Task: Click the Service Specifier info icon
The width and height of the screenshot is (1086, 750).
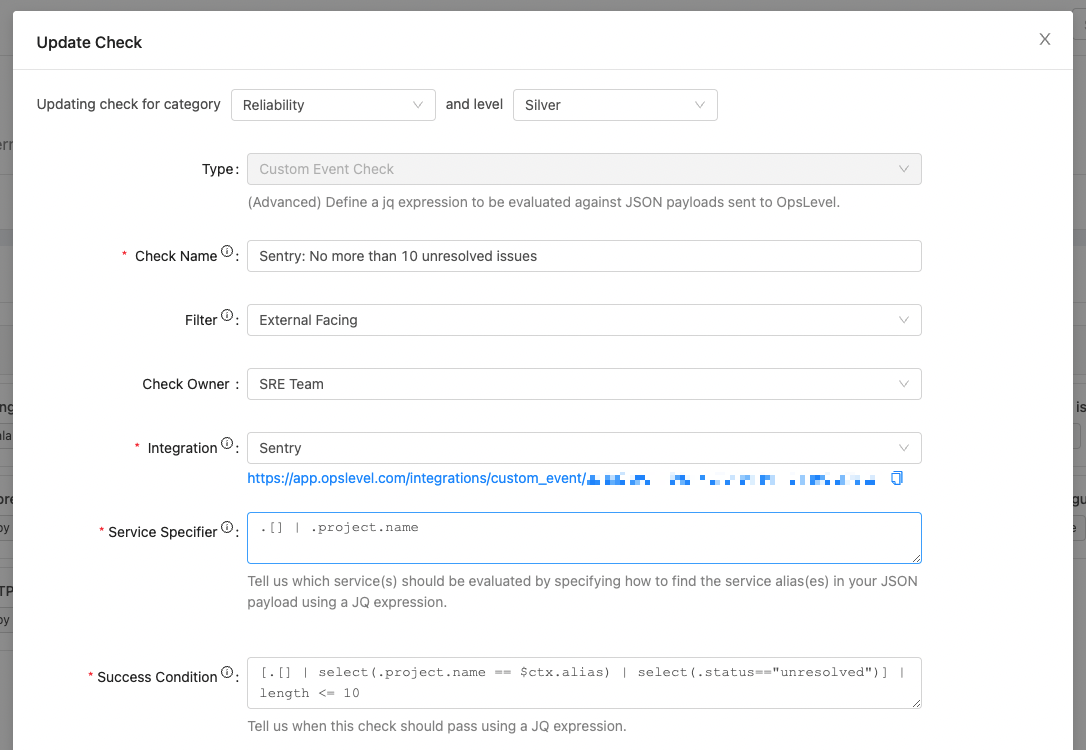Action: [227, 528]
